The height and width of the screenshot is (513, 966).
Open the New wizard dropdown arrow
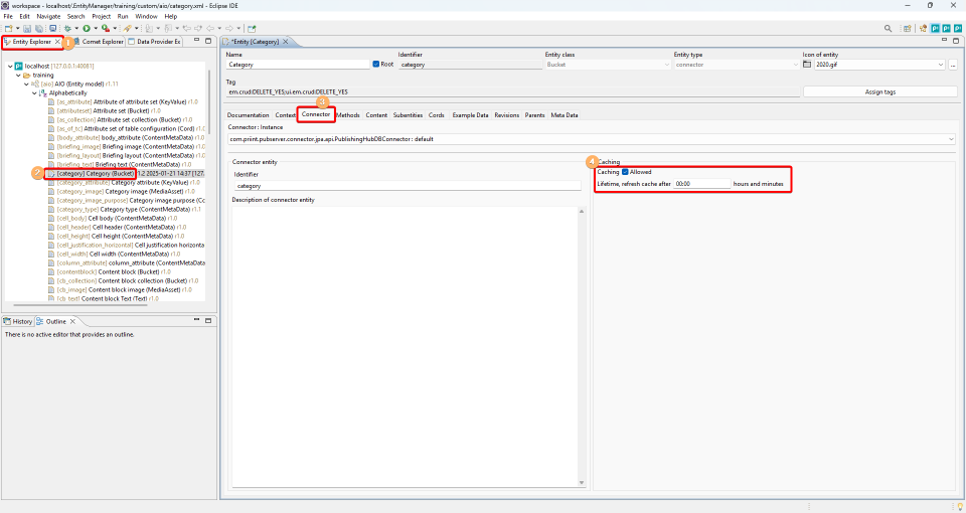click(x=18, y=28)
